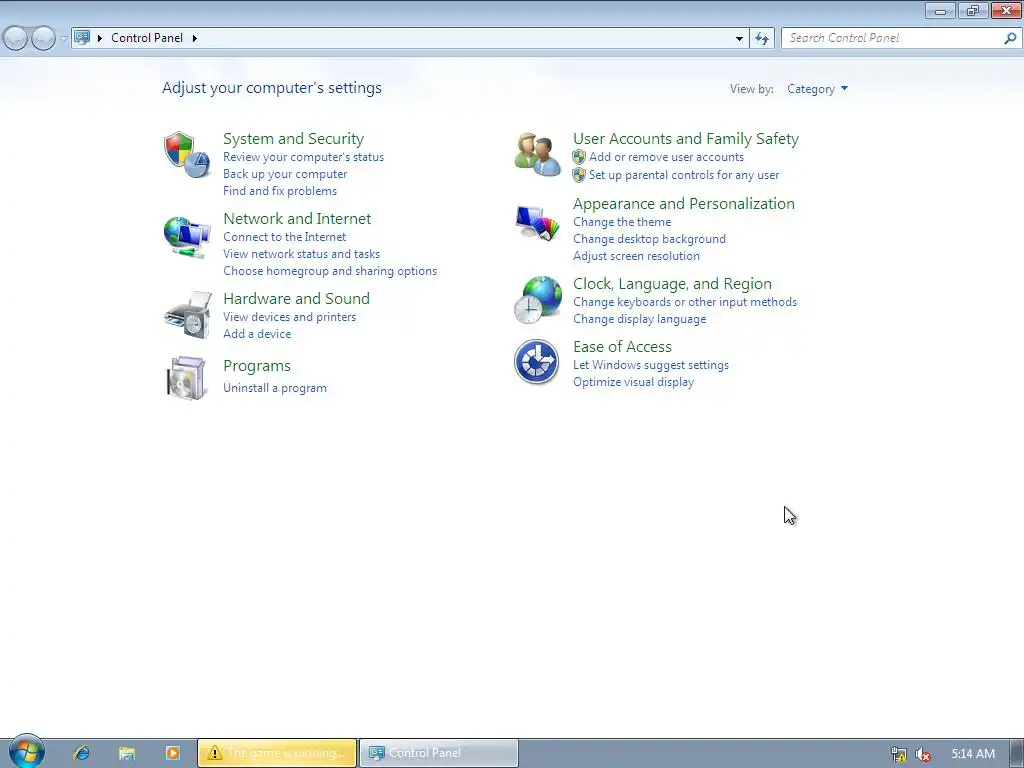
Task: Open System and Security shield icon
Action: (187, 155)
